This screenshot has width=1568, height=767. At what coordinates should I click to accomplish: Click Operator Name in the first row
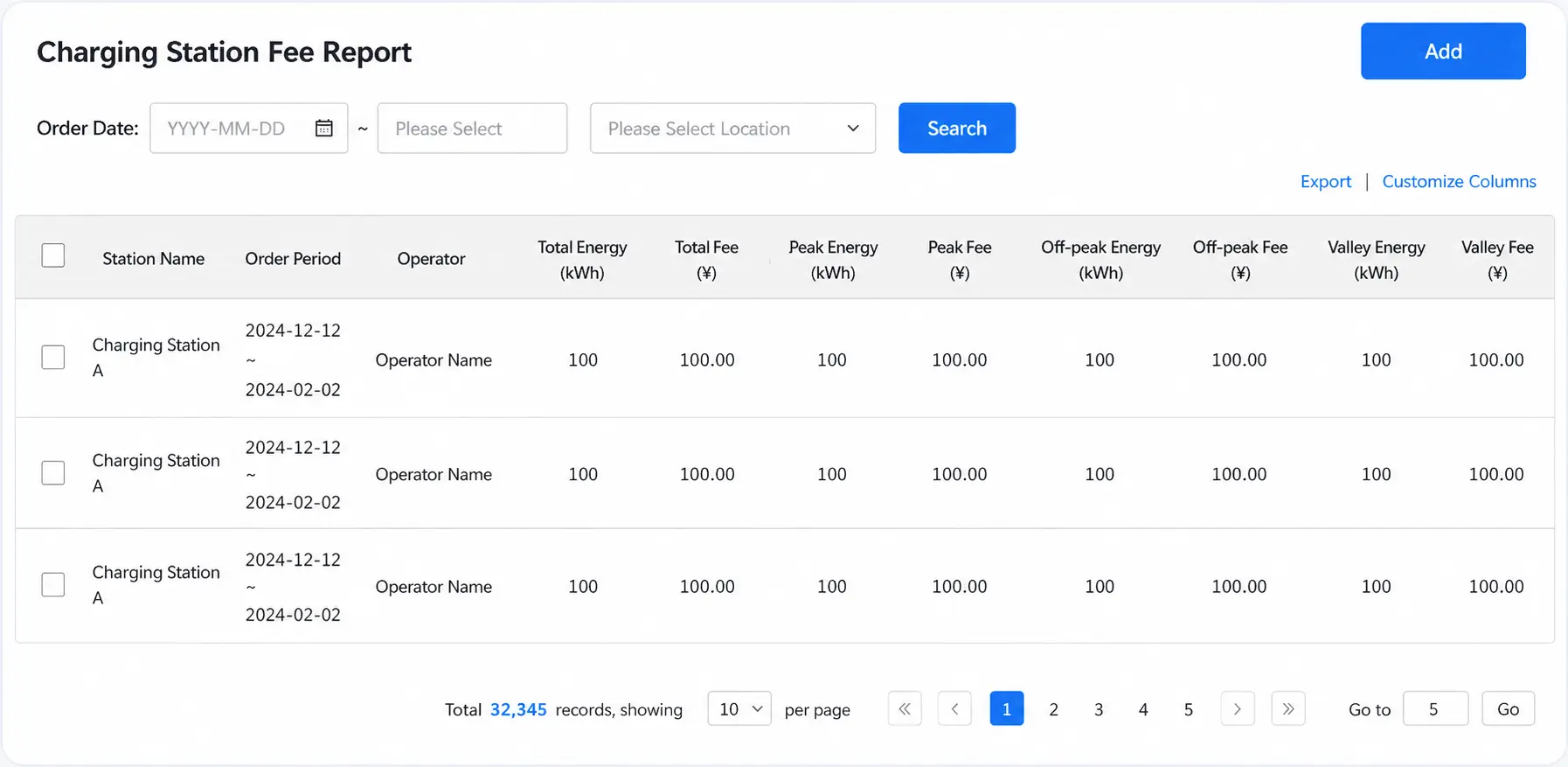434,360
